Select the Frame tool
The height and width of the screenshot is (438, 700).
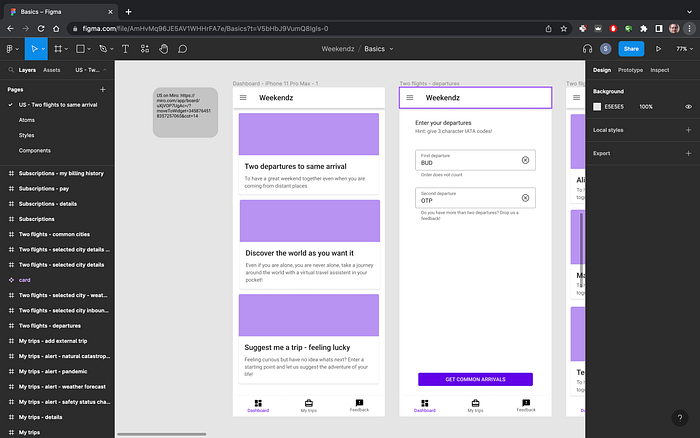(59, 48)
